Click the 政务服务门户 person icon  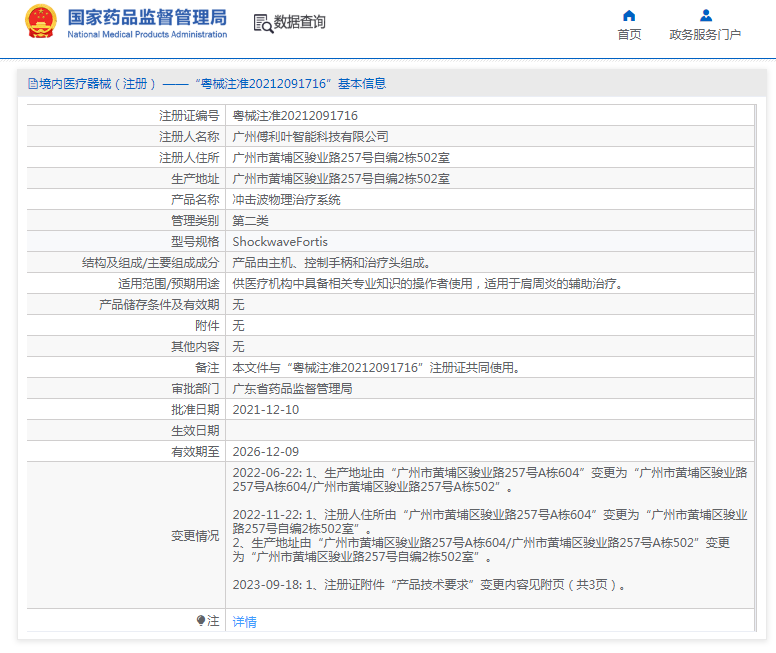(x=705, y=15)
